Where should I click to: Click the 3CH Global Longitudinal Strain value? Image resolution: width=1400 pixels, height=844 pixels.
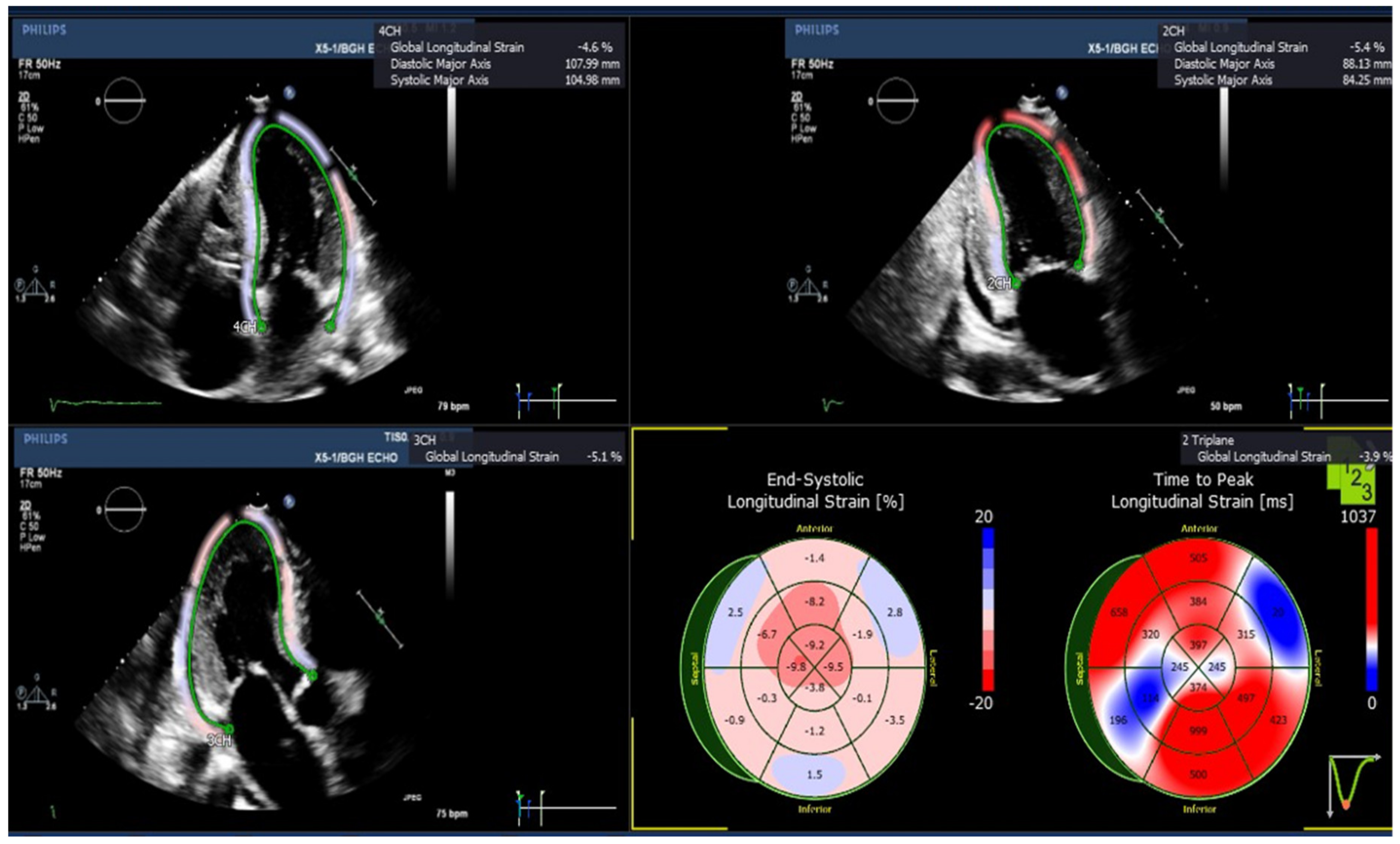pyautogui.click(x=604, y=457)
